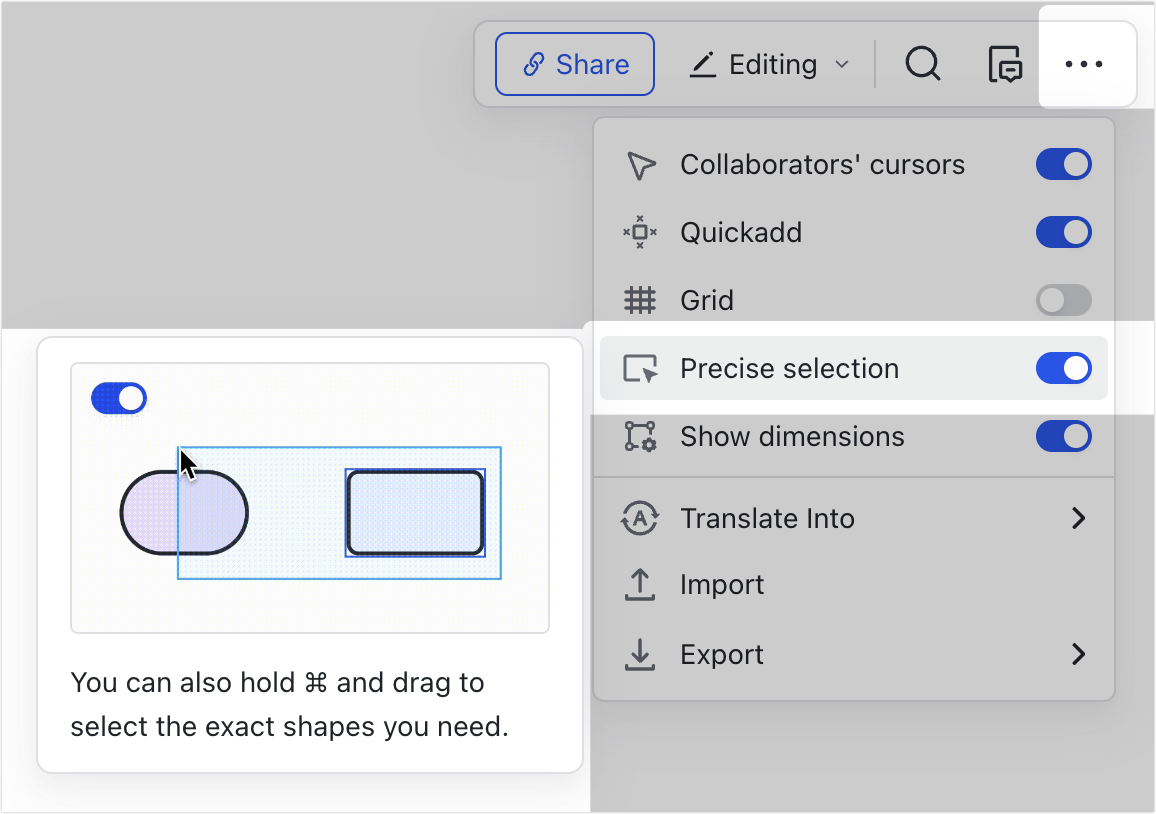
Task: Select the Export menu item
Action: pos(721,655)
